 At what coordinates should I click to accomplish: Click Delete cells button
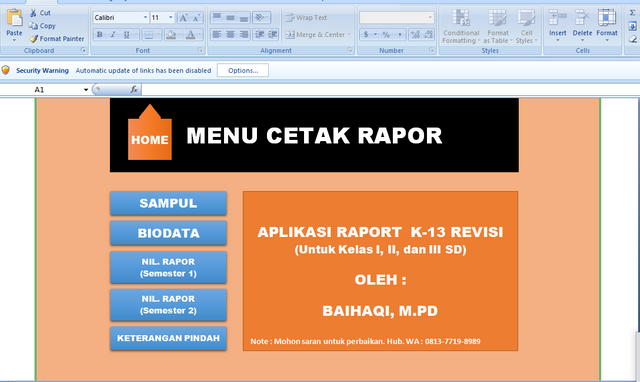point(582,25)
